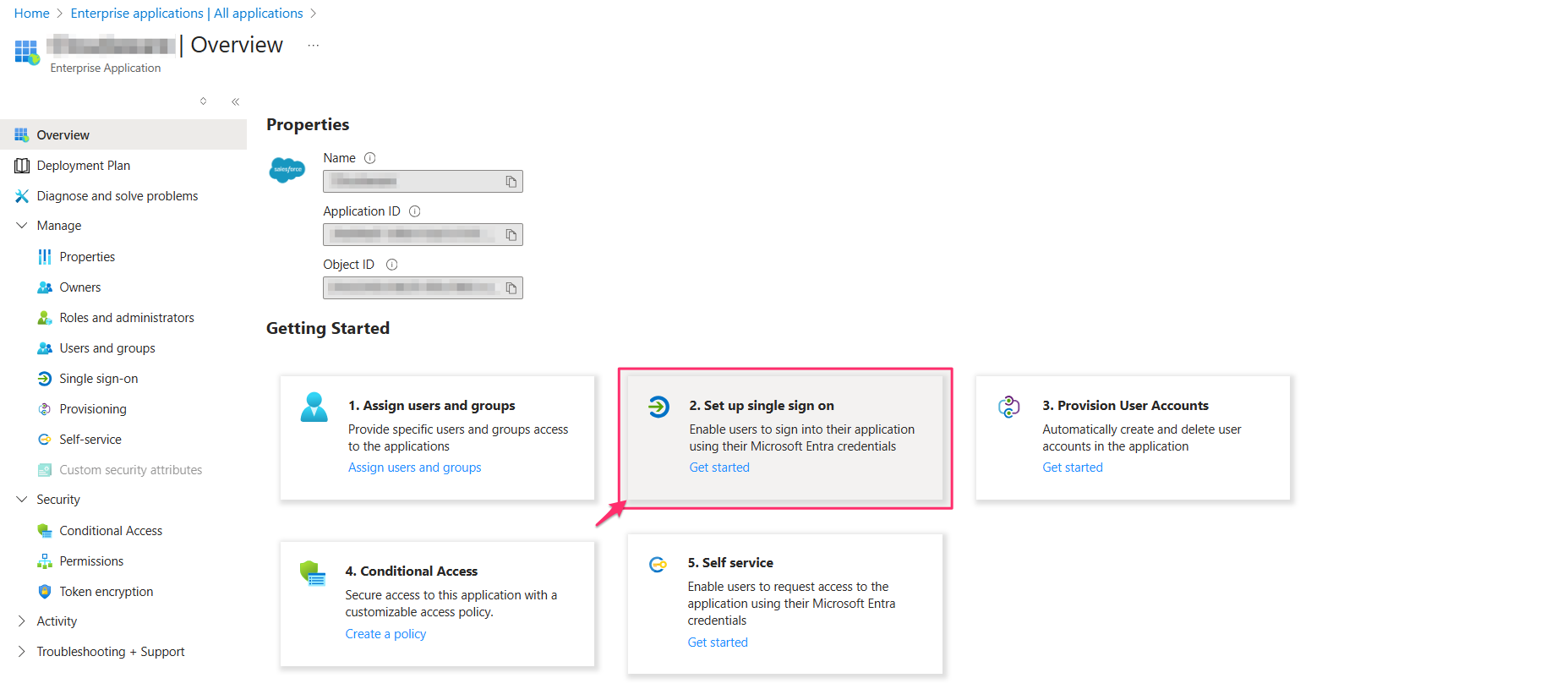Collapse the sidebar with double-chevron icon

[x=235, y=101]
